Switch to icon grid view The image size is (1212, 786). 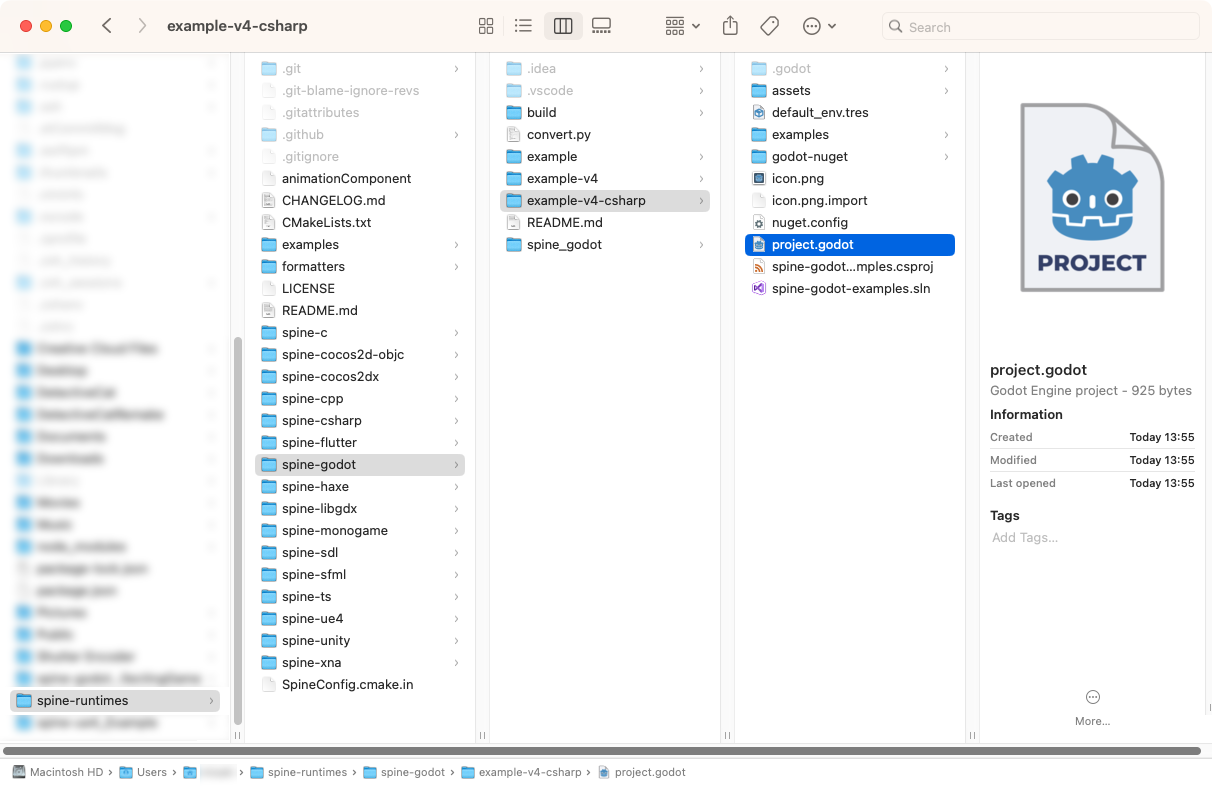click(486, 26)
